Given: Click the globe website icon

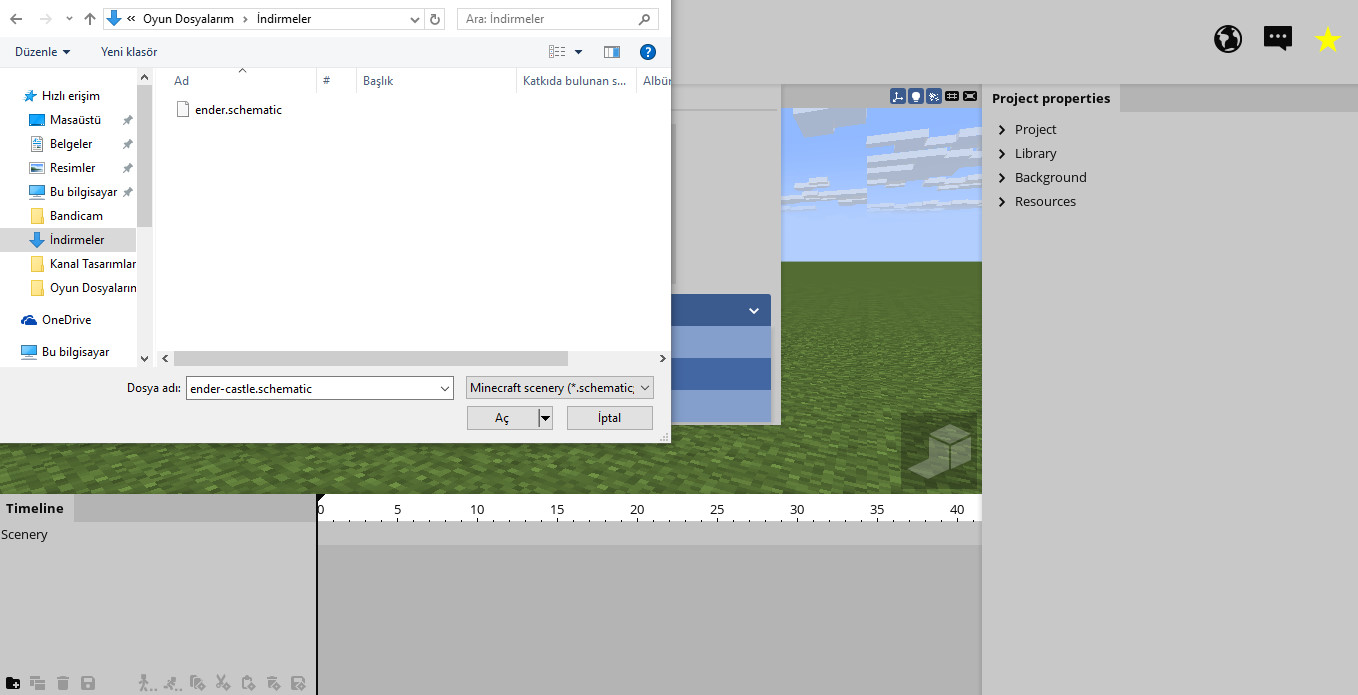Looking at the screenshot, I should click(1228, 39).
